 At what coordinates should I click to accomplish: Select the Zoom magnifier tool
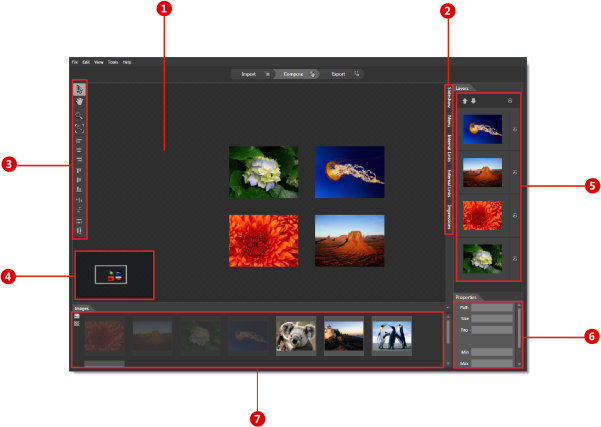tap(80, 116)
